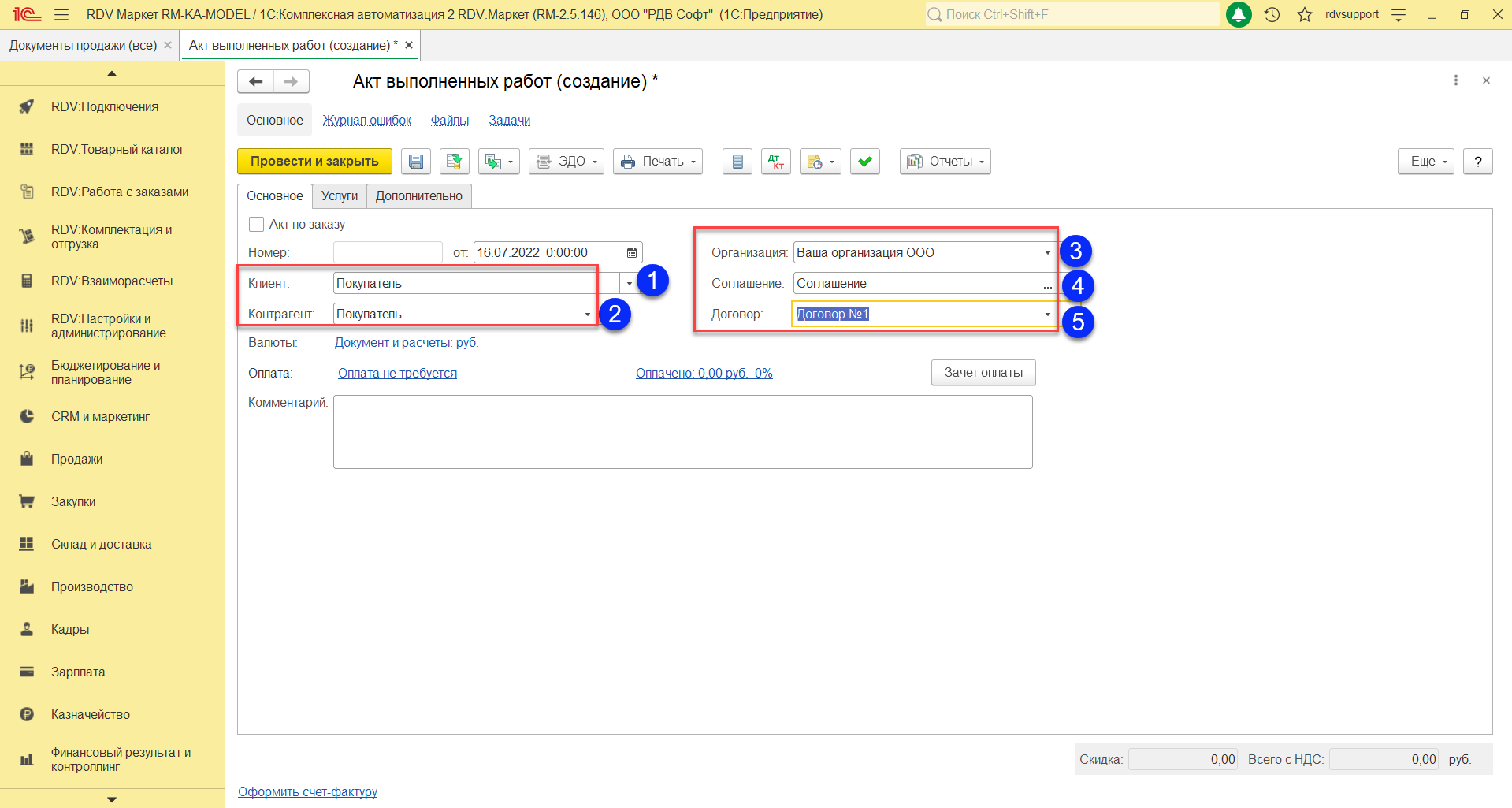Switch to the Услуги tab

(339, 196)
